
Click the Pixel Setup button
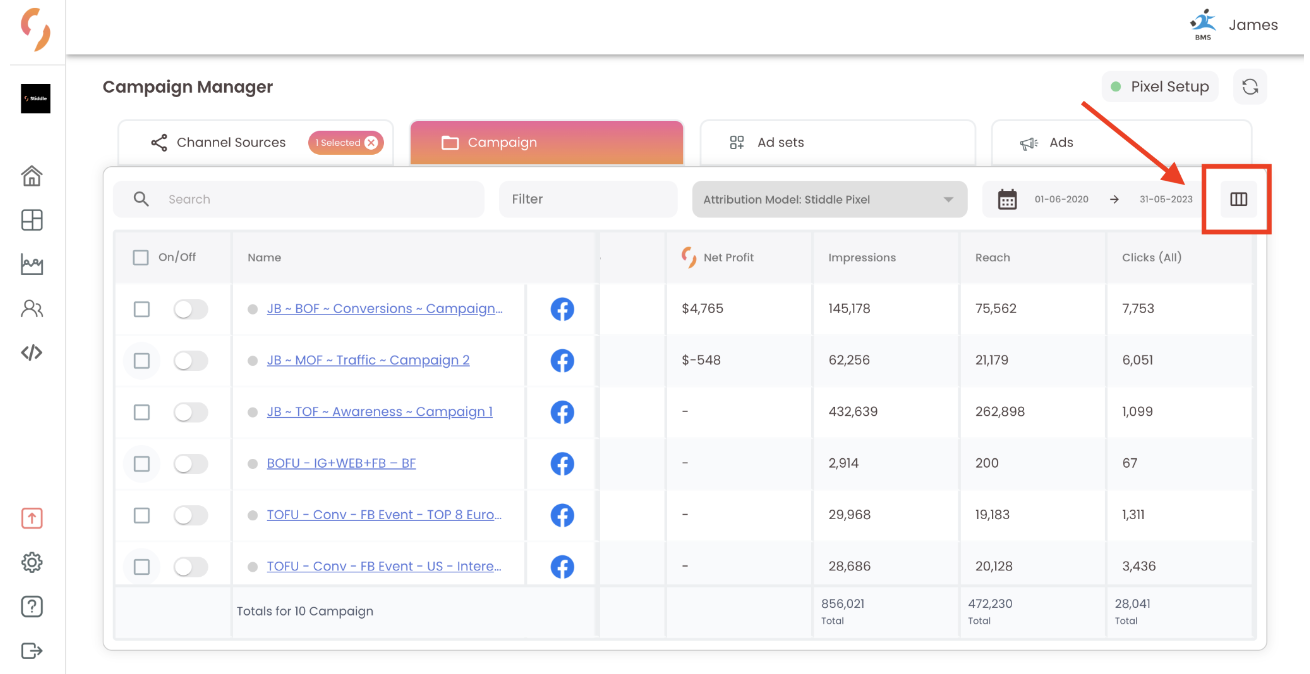(x=1160, y=87)
